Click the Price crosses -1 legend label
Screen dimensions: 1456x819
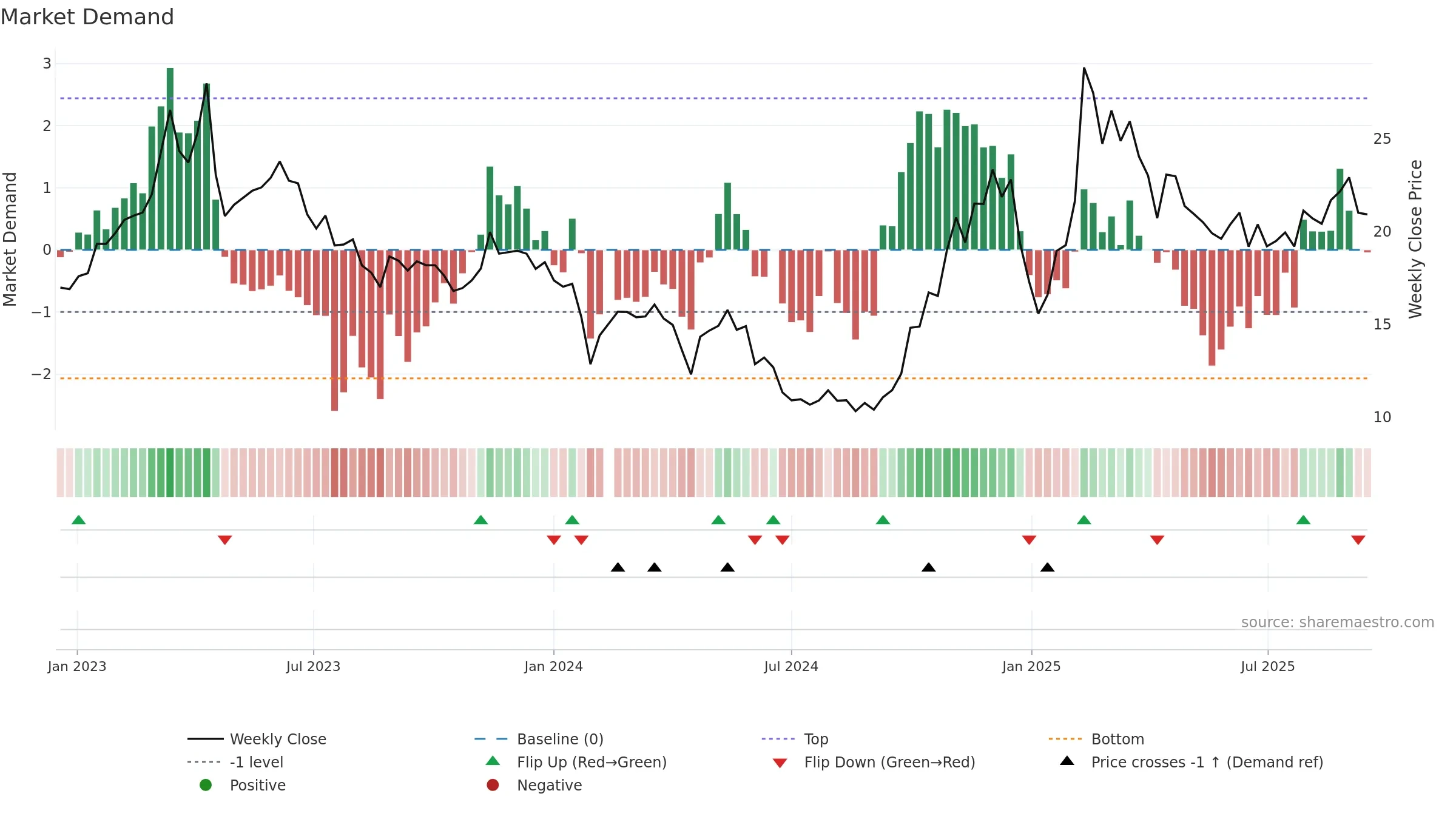(x=1207, y=762)
